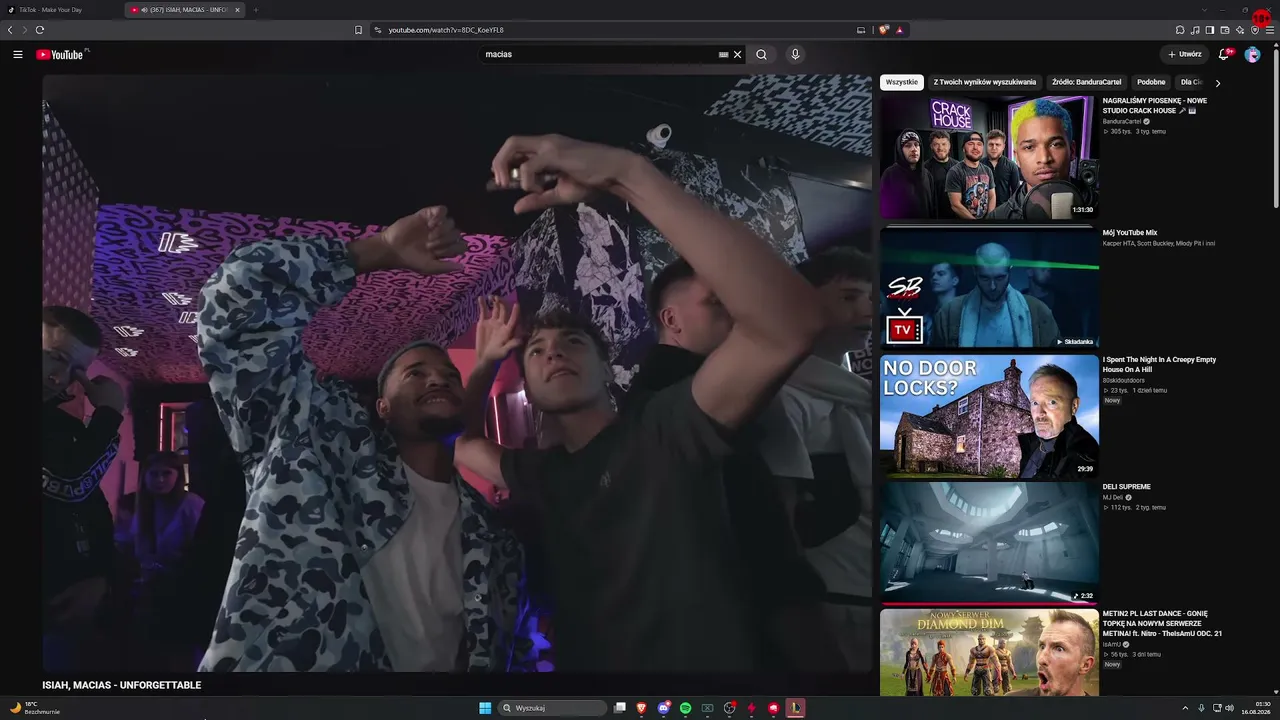Open the Brave Wallet icon

click(1225, 30)
